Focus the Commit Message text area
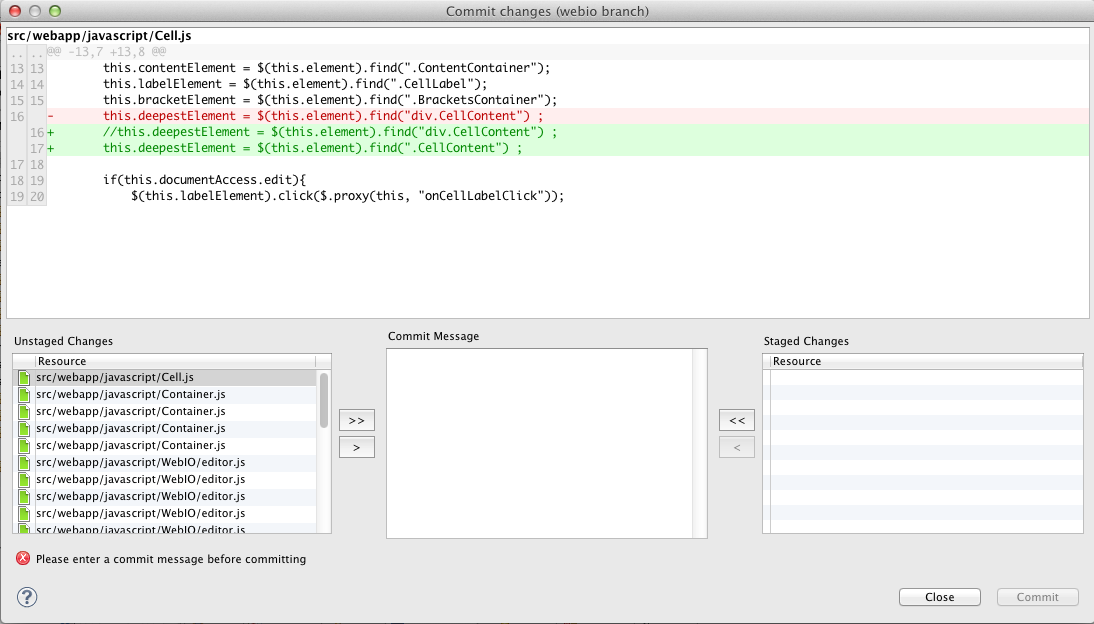Image resolution: width=1094 pixels, height=624 pixels. click(539, 443)
